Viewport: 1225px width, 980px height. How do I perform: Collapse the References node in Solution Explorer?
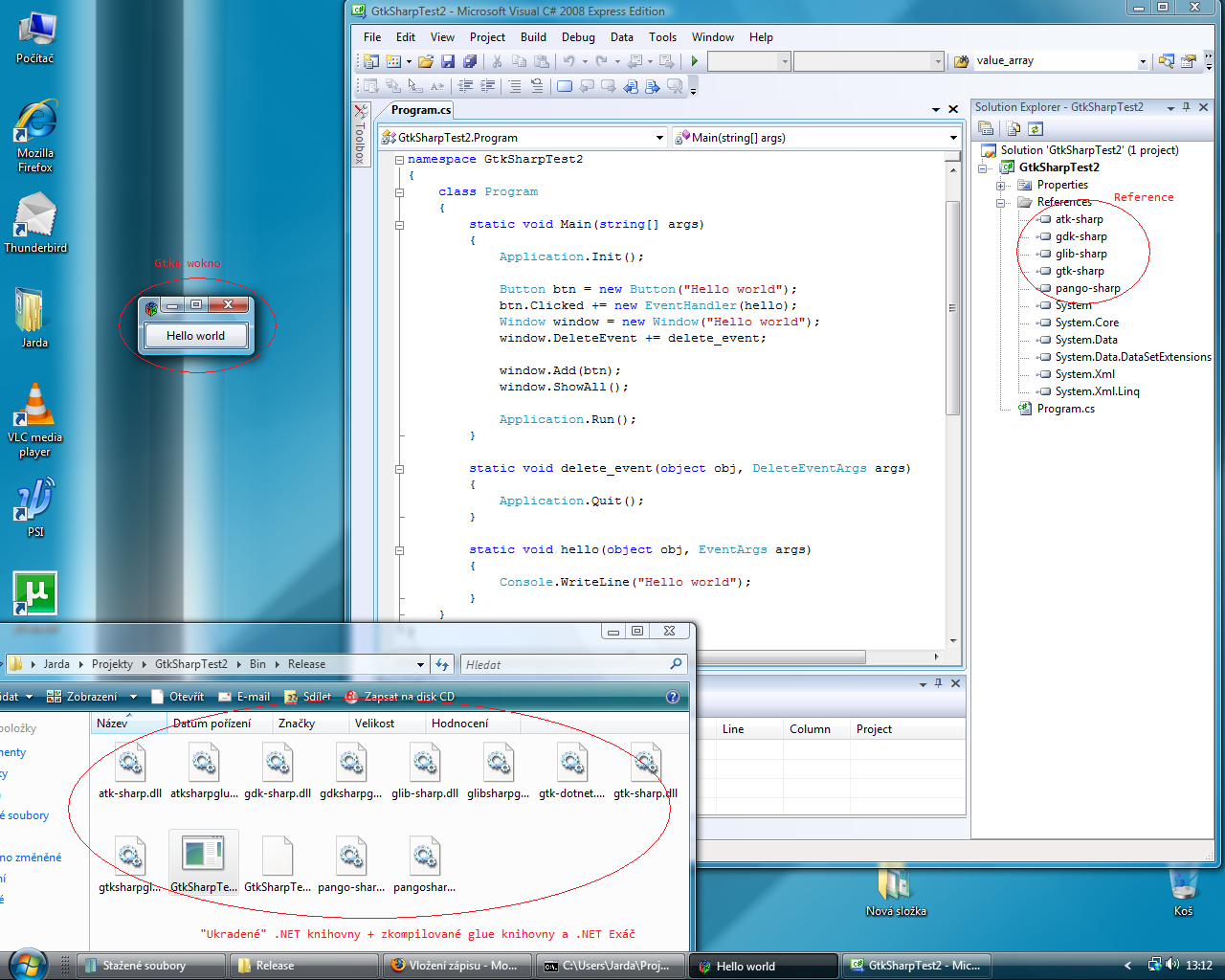coord(1000,202)
